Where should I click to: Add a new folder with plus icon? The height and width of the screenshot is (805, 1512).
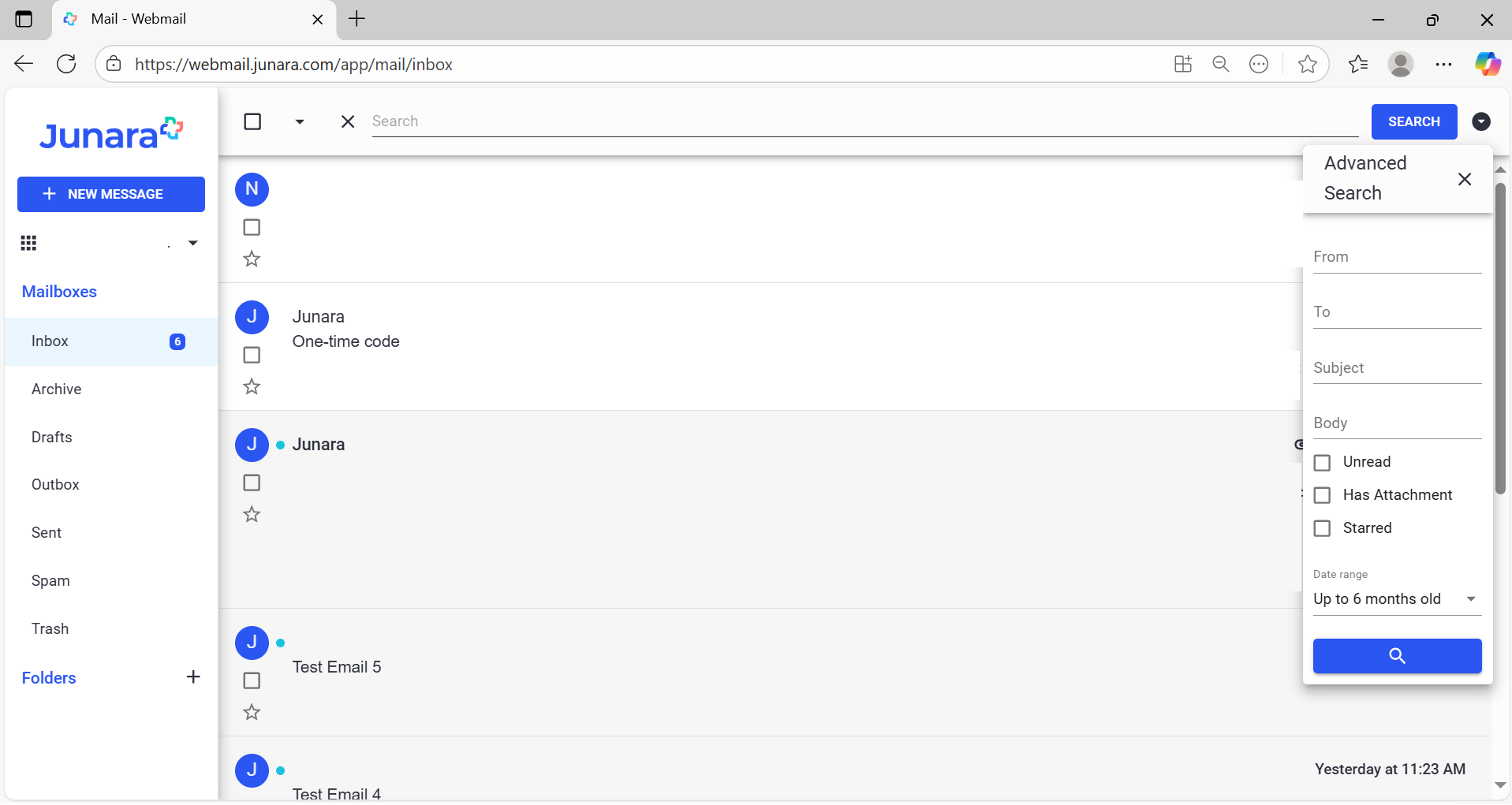193,677
